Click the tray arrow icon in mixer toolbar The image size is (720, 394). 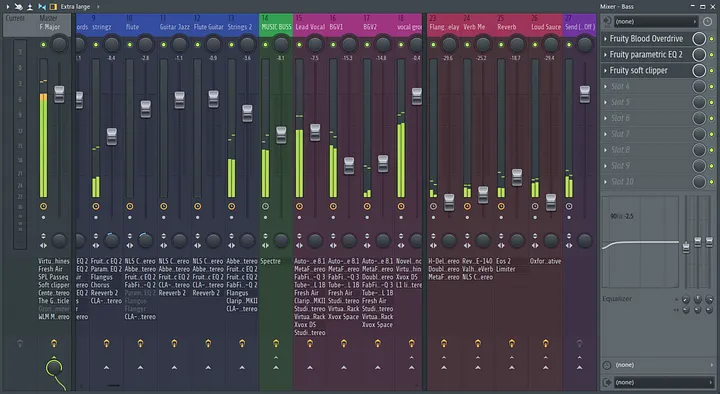click(30, 6)
